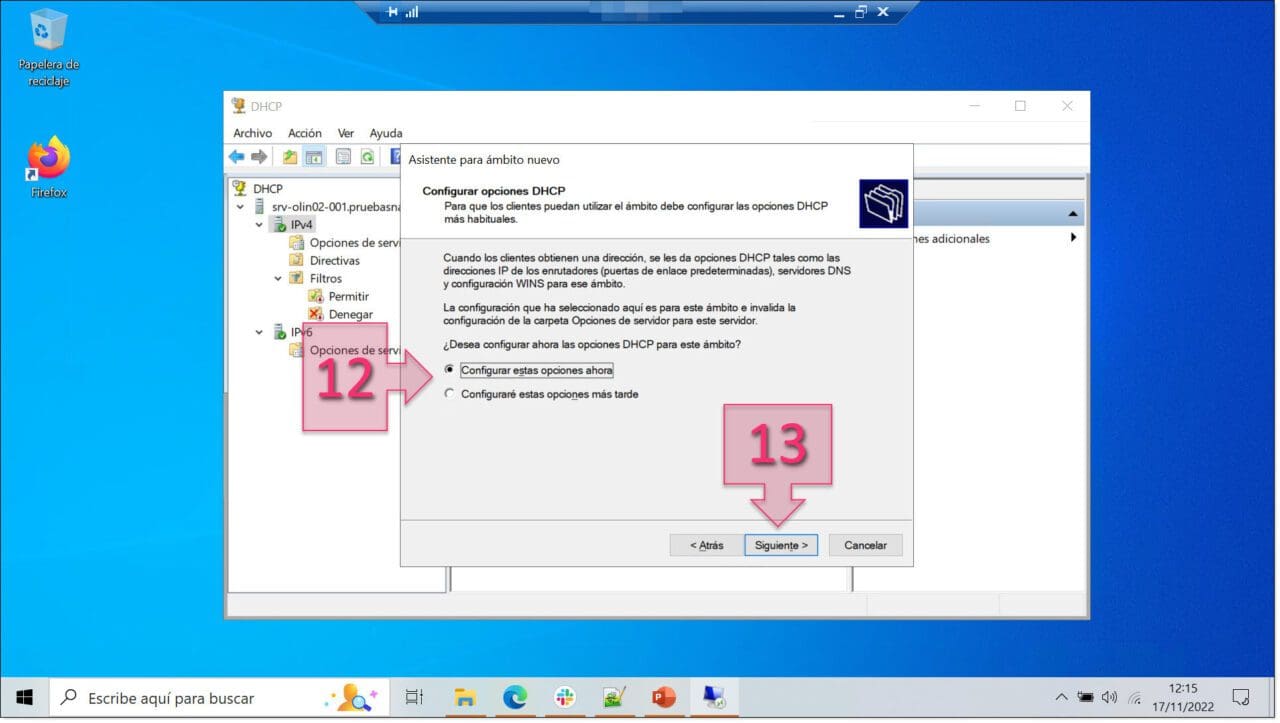
Task: Click the Atrás button
Action: tap(706, 545)
